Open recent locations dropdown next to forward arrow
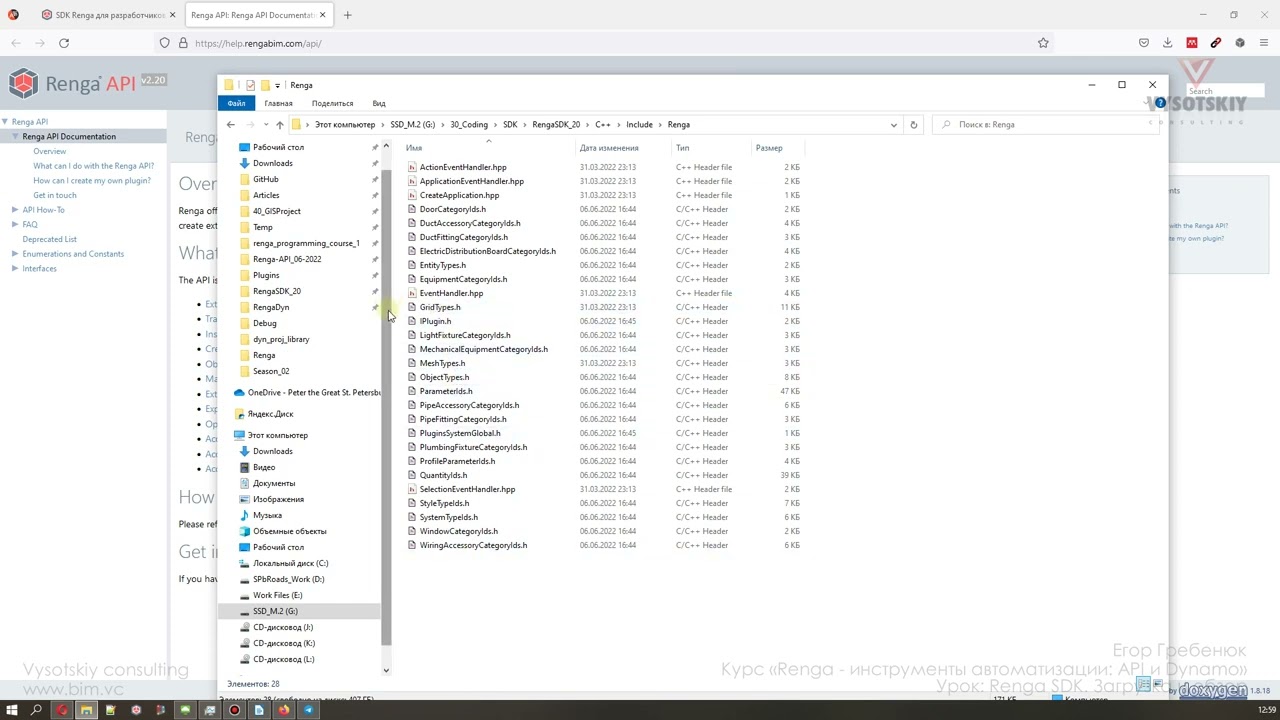Image resolution: width=1280 pixels, height=720 pixels. point(265,125)
